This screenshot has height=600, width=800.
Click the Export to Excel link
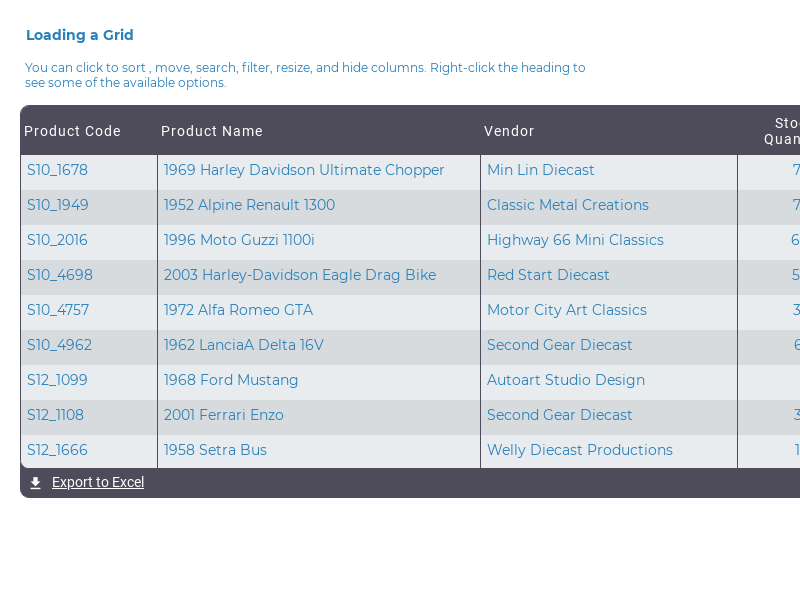click(x=97, y=482)
